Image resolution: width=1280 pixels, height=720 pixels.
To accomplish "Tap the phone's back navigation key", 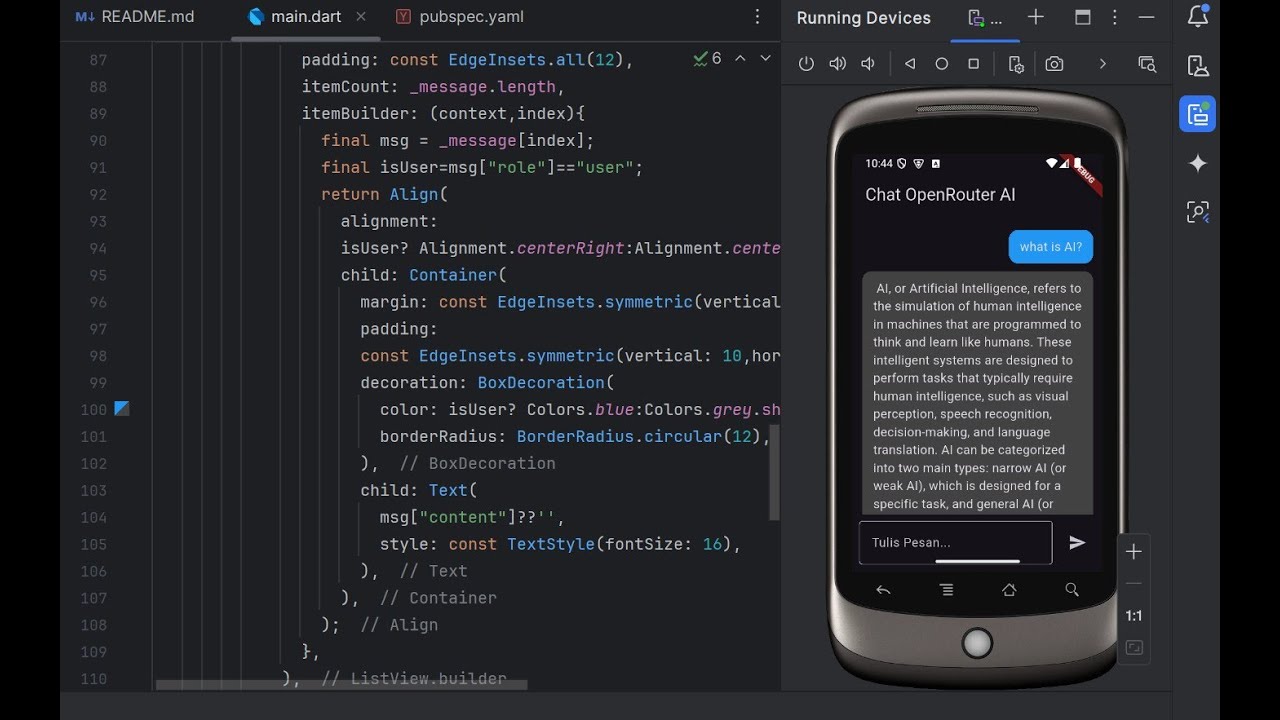I will click(883, 590).
